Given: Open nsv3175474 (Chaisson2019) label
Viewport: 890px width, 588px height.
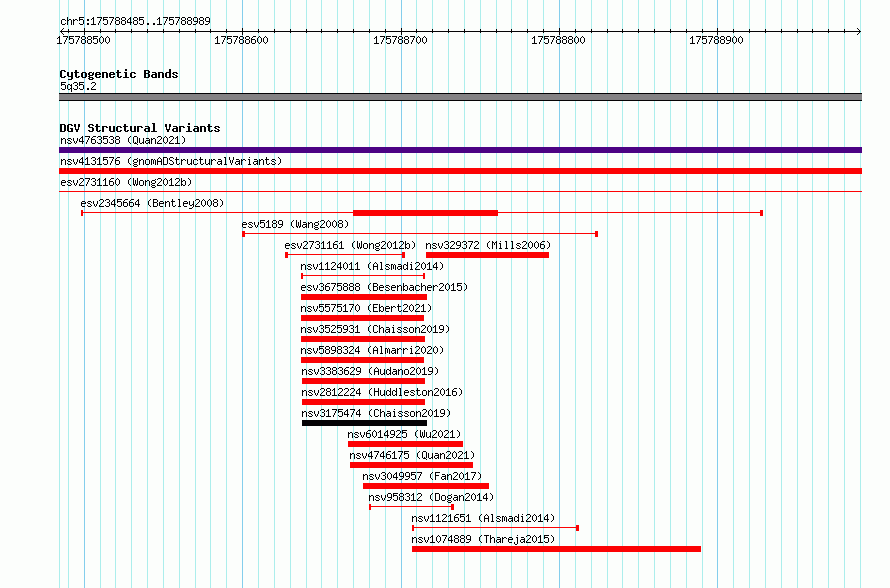Looking at the screenshot, I should click(x=376, y=413).
